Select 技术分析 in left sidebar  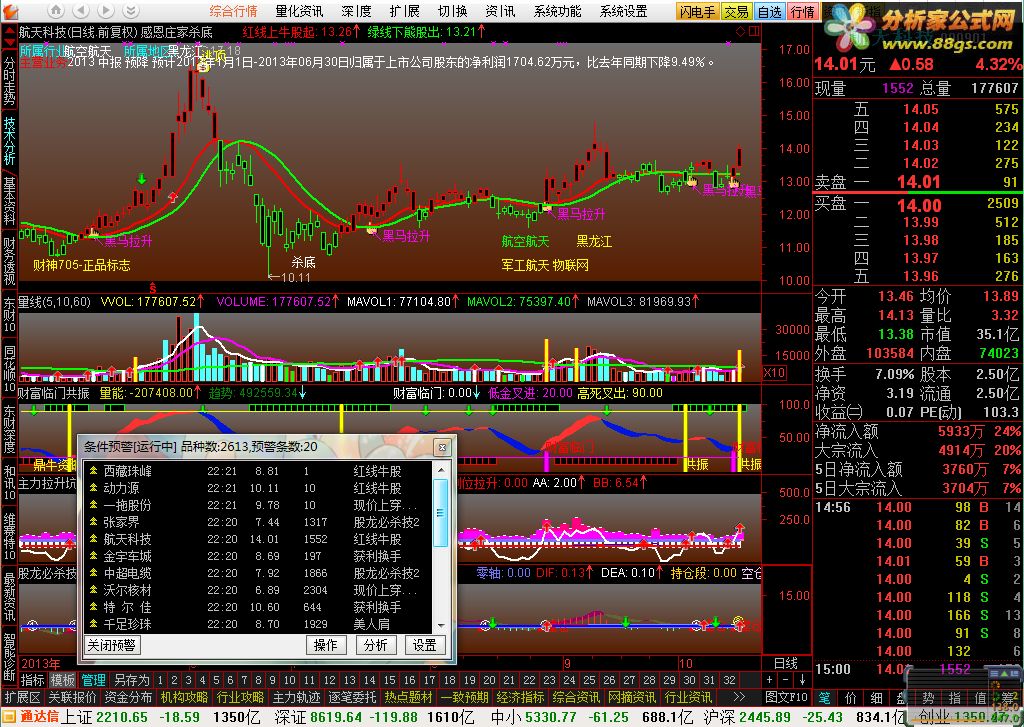(x=9, y=140)
